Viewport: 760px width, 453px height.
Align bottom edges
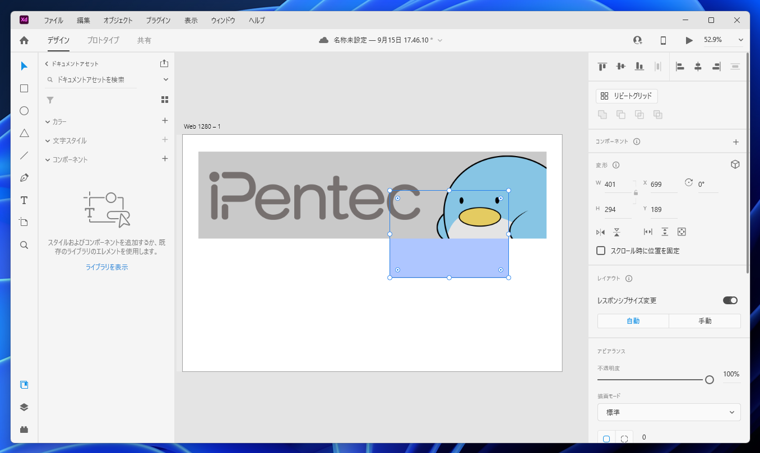pos(639,66)
